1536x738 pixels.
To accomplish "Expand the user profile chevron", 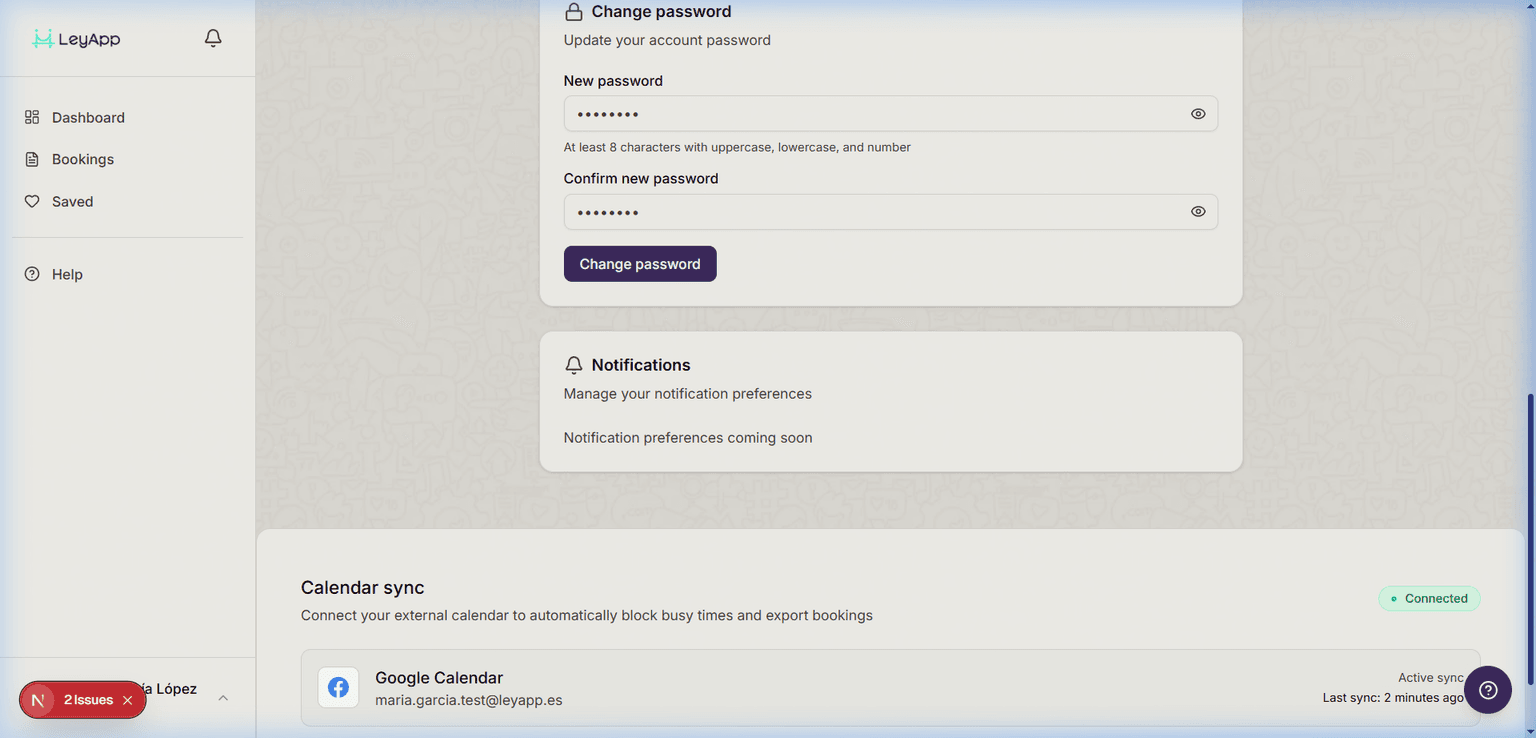I will [x=222, y=697].
